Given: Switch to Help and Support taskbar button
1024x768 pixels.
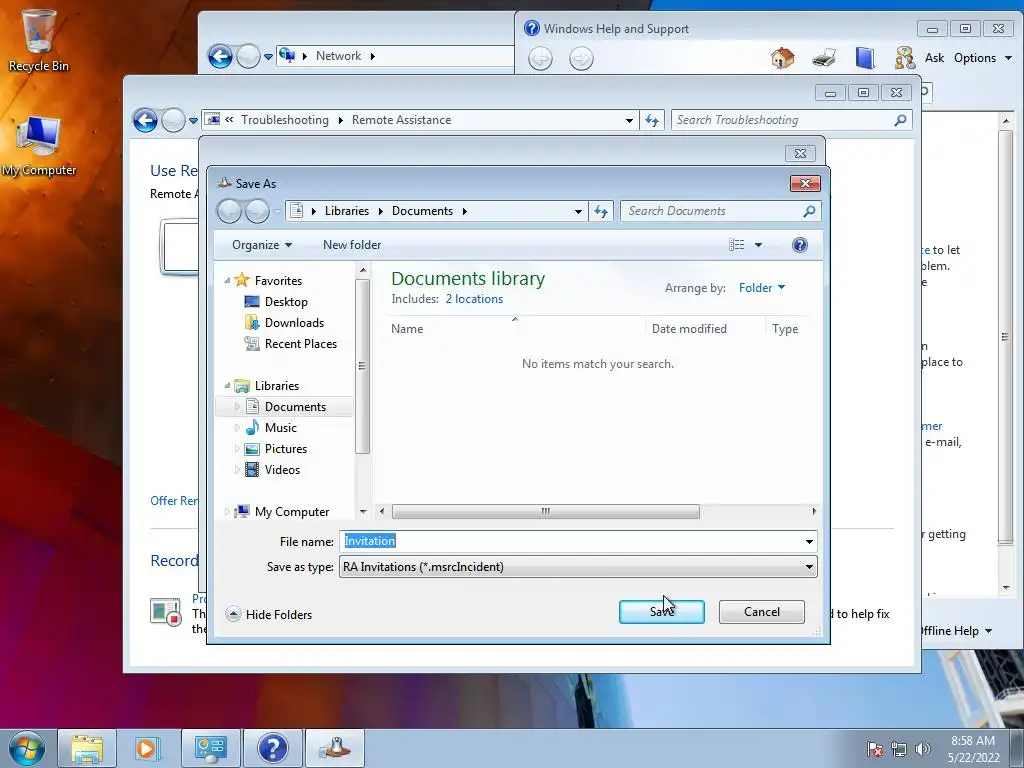Looking at the screenshot, I should [272, 748].
